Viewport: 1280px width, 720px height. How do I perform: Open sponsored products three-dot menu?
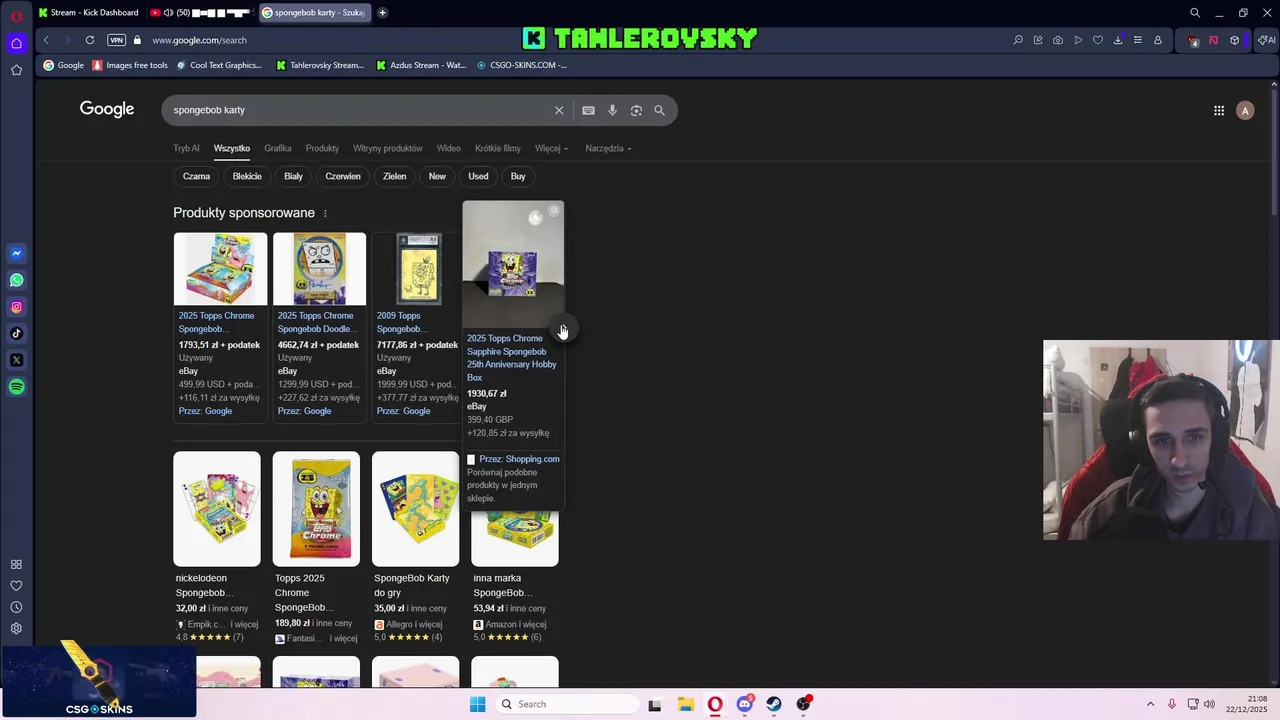[x=325, y=213]
